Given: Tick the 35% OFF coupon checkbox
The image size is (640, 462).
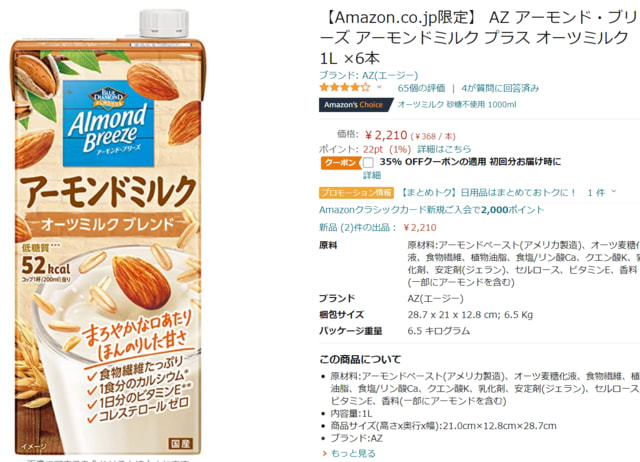Looking at the screenshot, I should click(x=368, y=162).
